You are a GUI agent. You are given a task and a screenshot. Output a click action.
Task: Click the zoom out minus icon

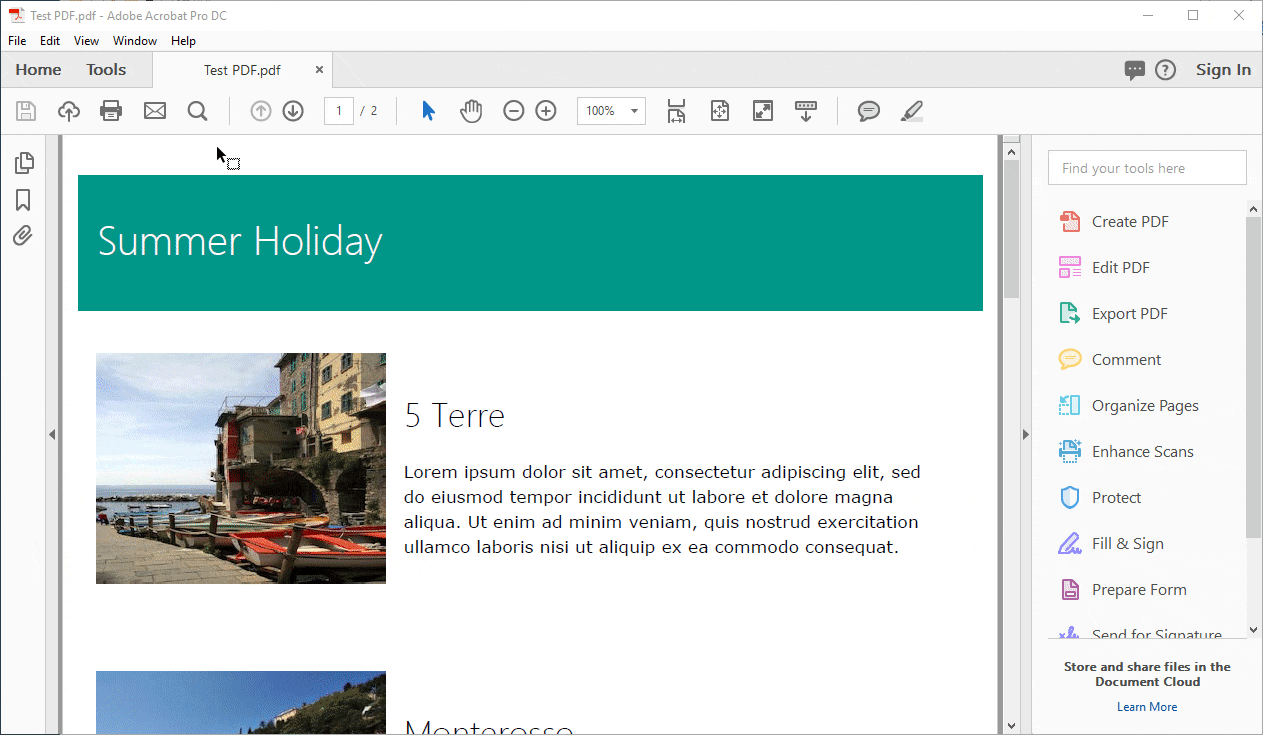point(513,111)
